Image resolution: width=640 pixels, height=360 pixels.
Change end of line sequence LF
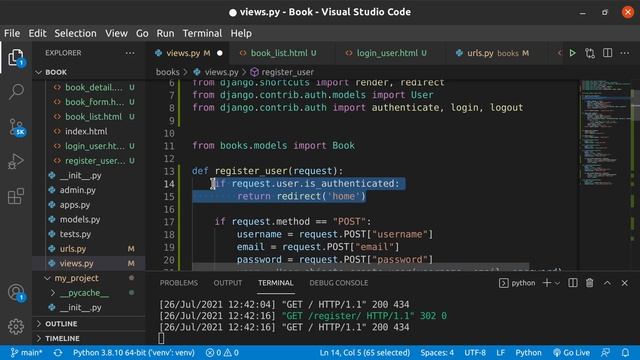tap(500, 353)
